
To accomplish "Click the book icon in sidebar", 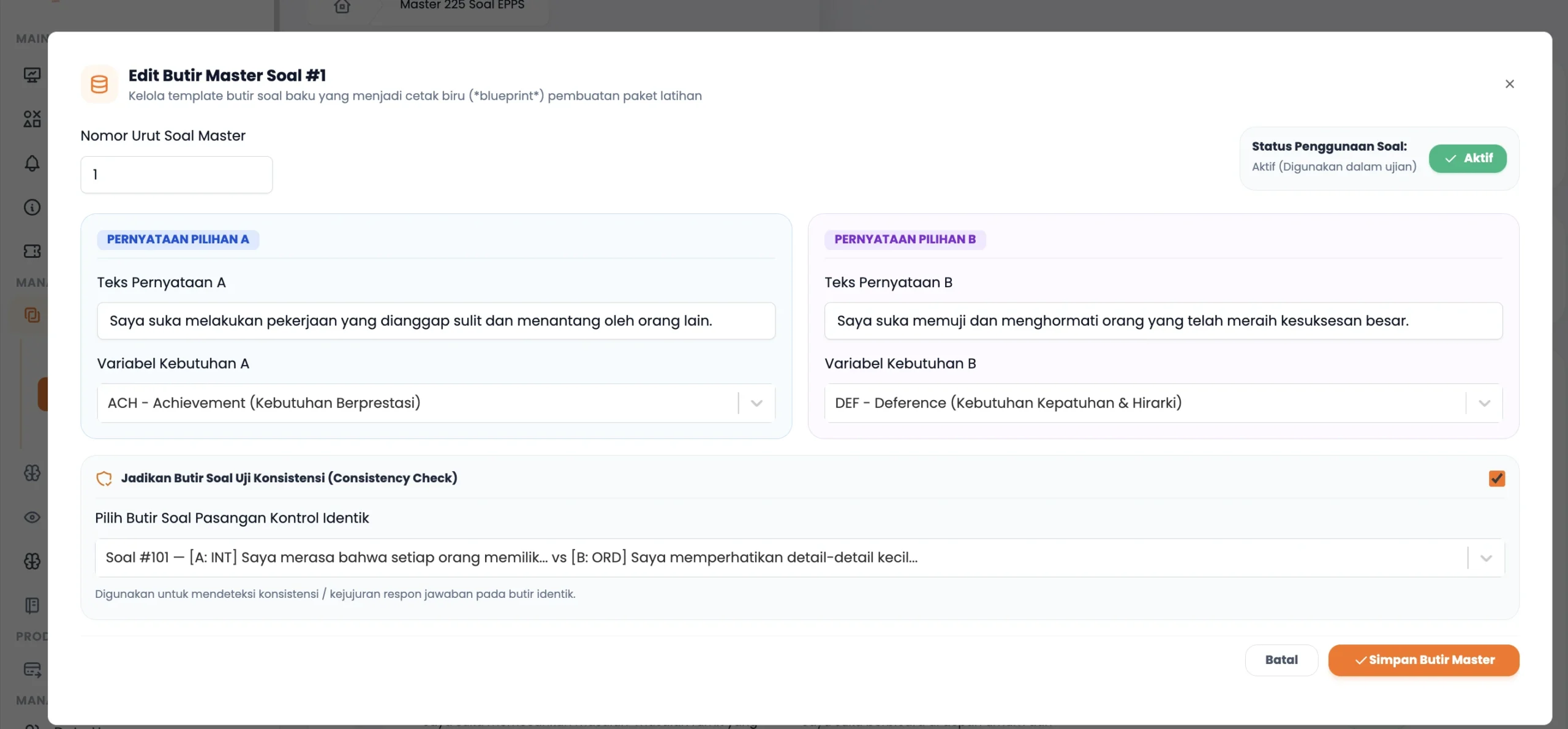I will (x=32, y=605).
